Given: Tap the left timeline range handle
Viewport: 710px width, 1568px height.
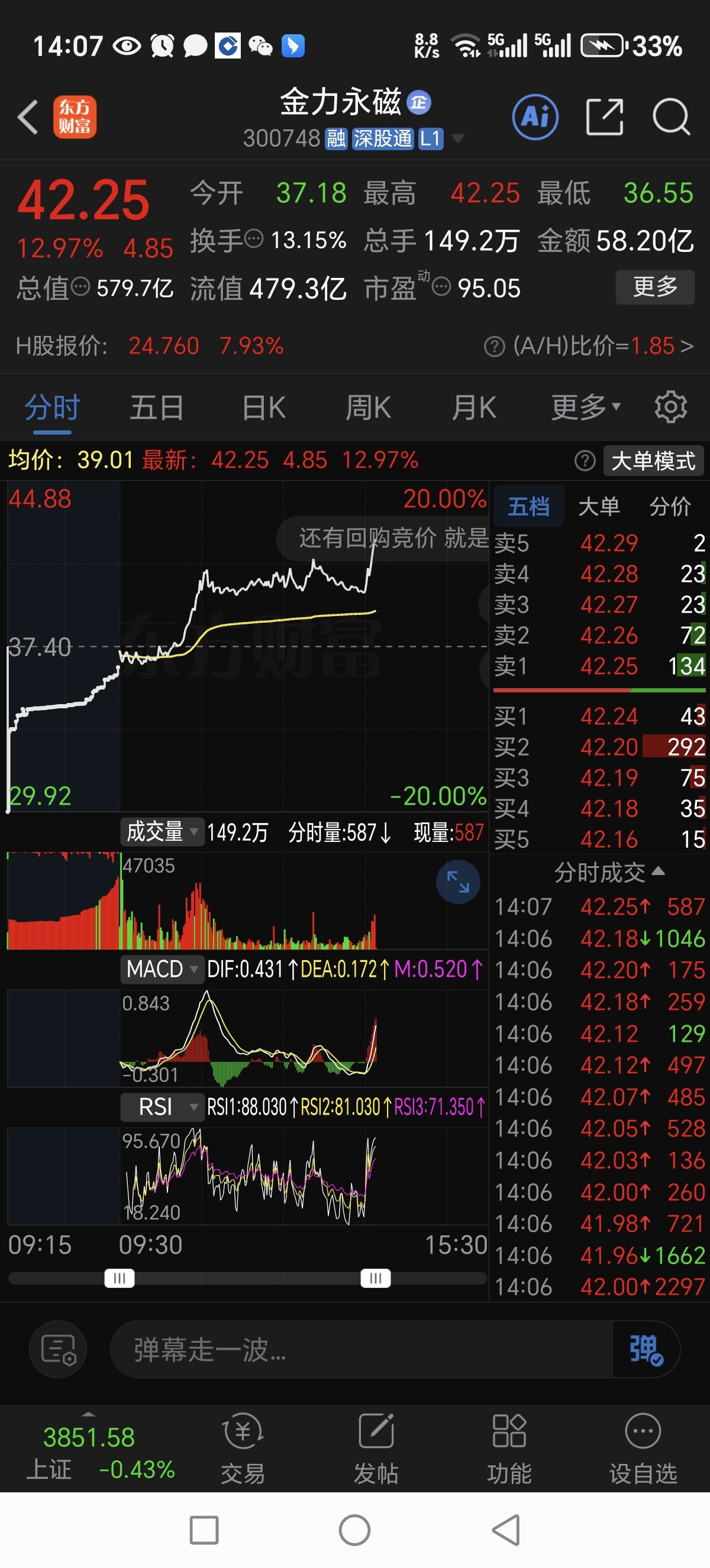Looking at the screenshot, I should (x=120, y=1277).
